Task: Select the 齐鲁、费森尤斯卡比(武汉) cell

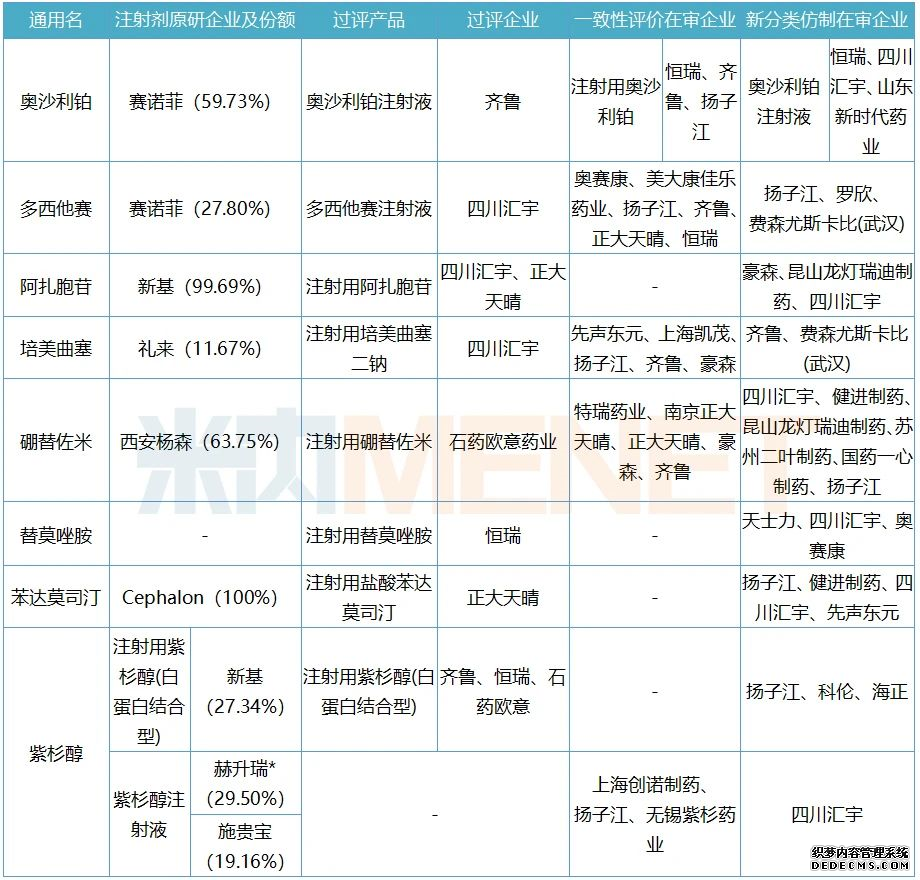Action: click(x=827, y=348)
